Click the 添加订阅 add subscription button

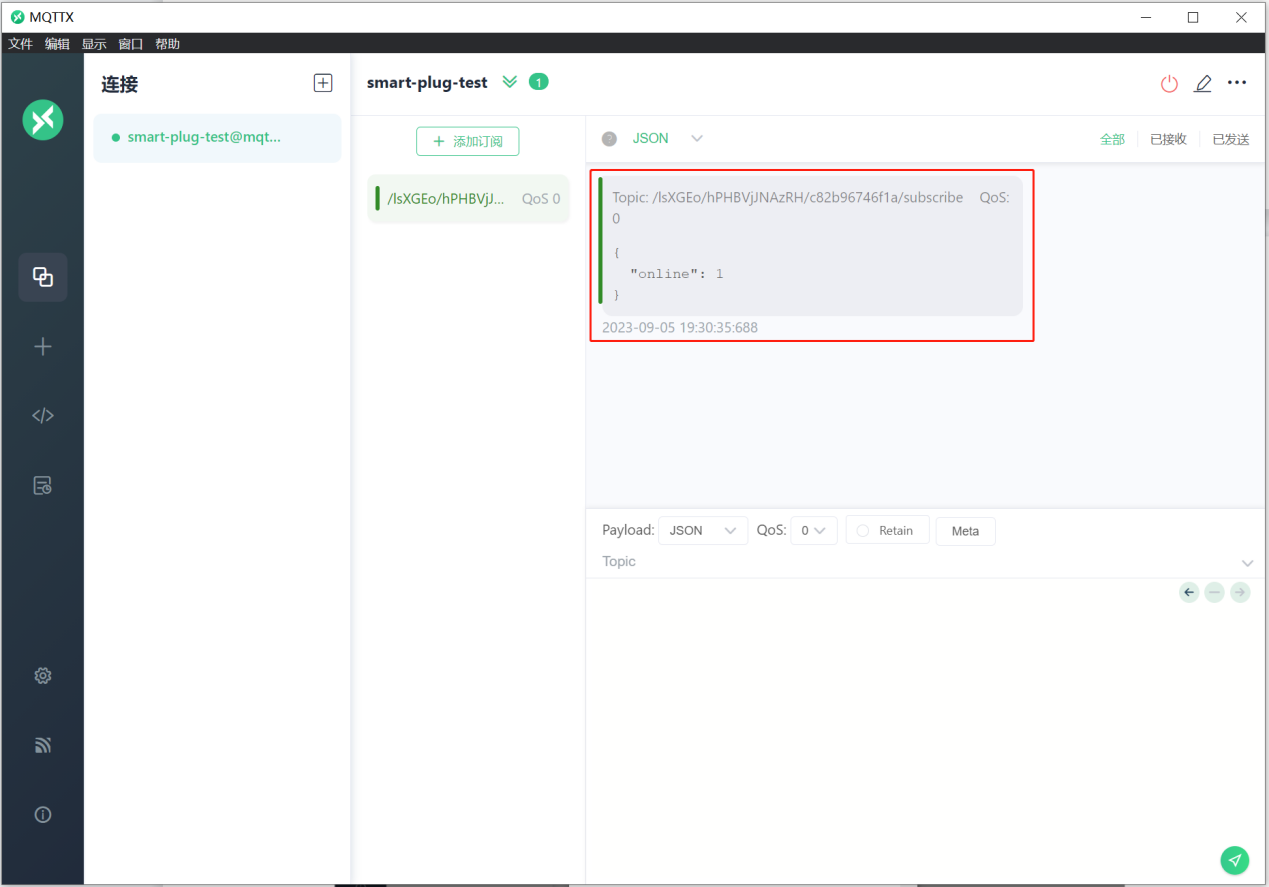pyautogui.click(x=467, y=142)
